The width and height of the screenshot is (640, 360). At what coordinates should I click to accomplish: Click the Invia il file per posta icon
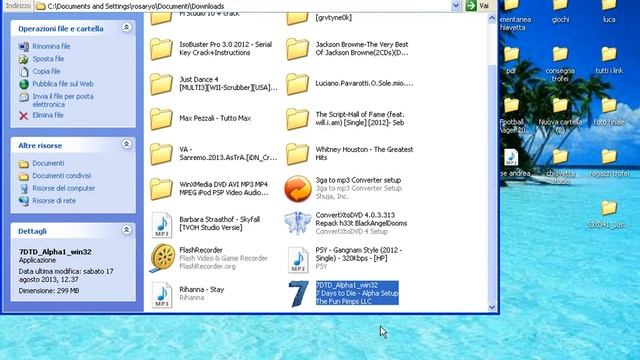pyautogui.click(x=24, y=97)
